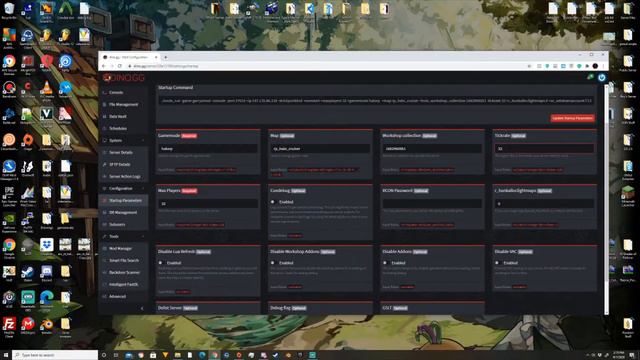This screenshot has width=640, height=360.
Task: Click the r_hunkalloclightmaps input field
Action: [x=544, y=204]
